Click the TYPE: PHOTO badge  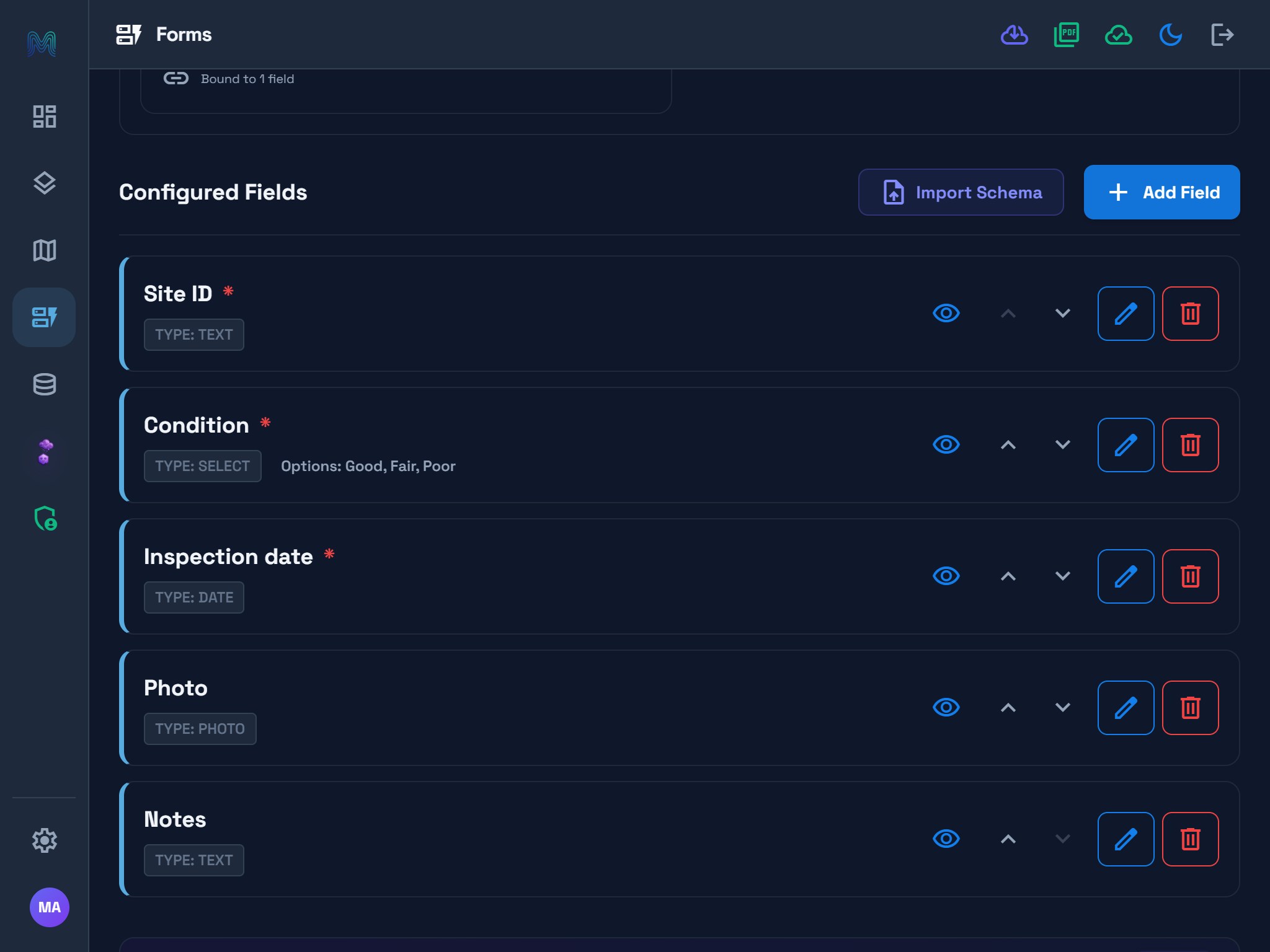click(x=200, y=729)
